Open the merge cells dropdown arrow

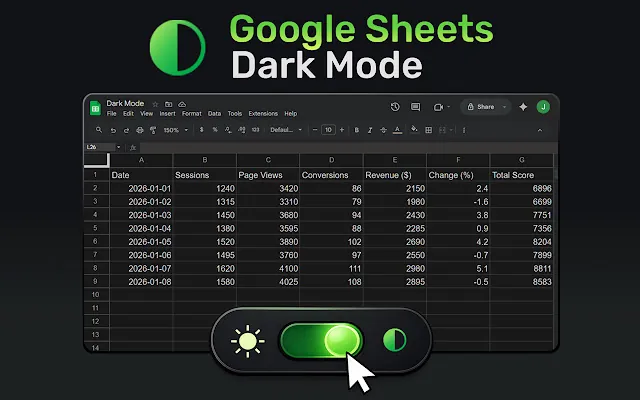click(x=451, y=130)
